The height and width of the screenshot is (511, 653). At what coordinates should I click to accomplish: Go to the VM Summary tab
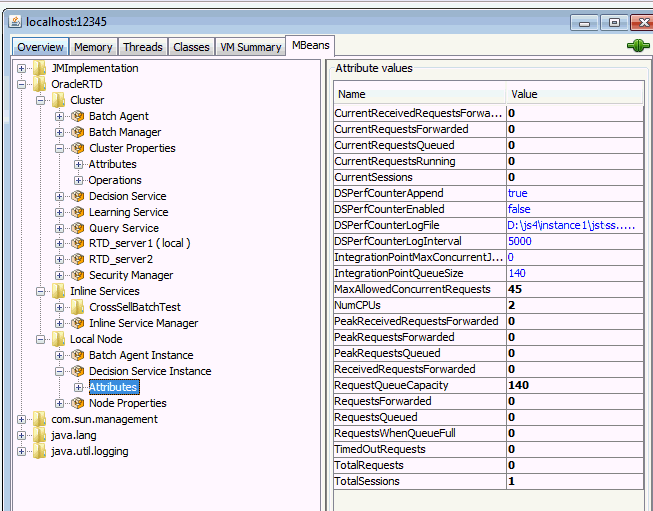(x=251, y=47)
